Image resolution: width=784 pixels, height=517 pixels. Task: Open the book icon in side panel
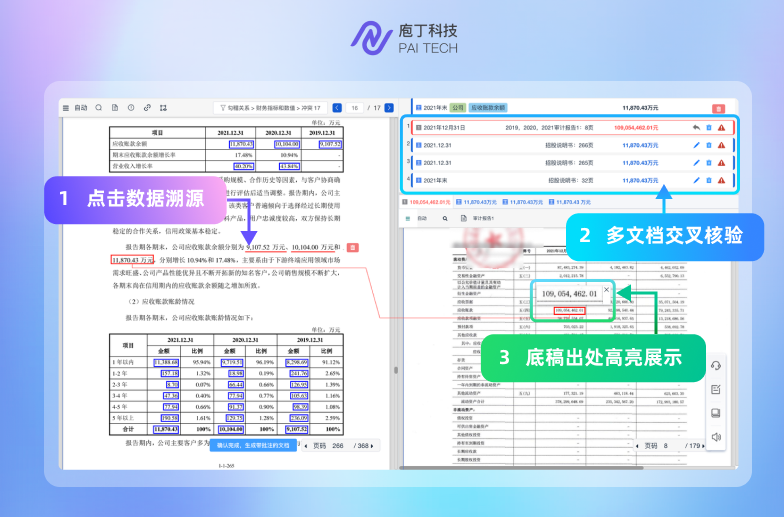pyautogui.click(x=716, y=413)
